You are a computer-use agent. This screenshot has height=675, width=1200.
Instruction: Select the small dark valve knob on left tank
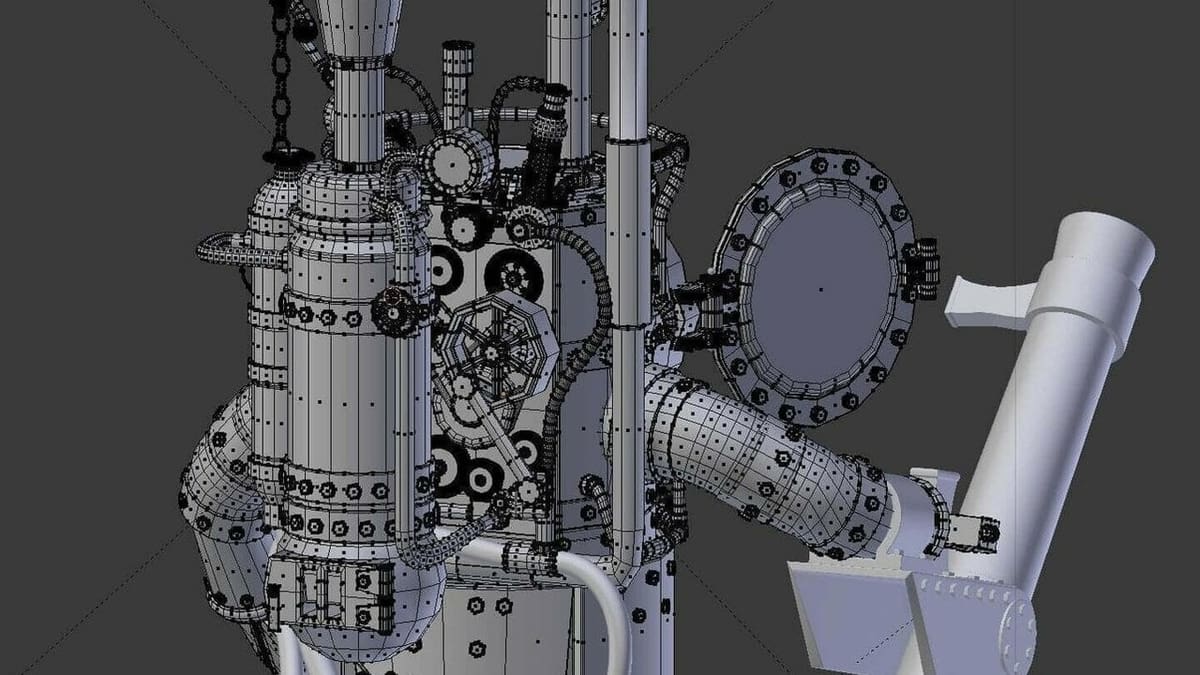(x=393, y=311)
